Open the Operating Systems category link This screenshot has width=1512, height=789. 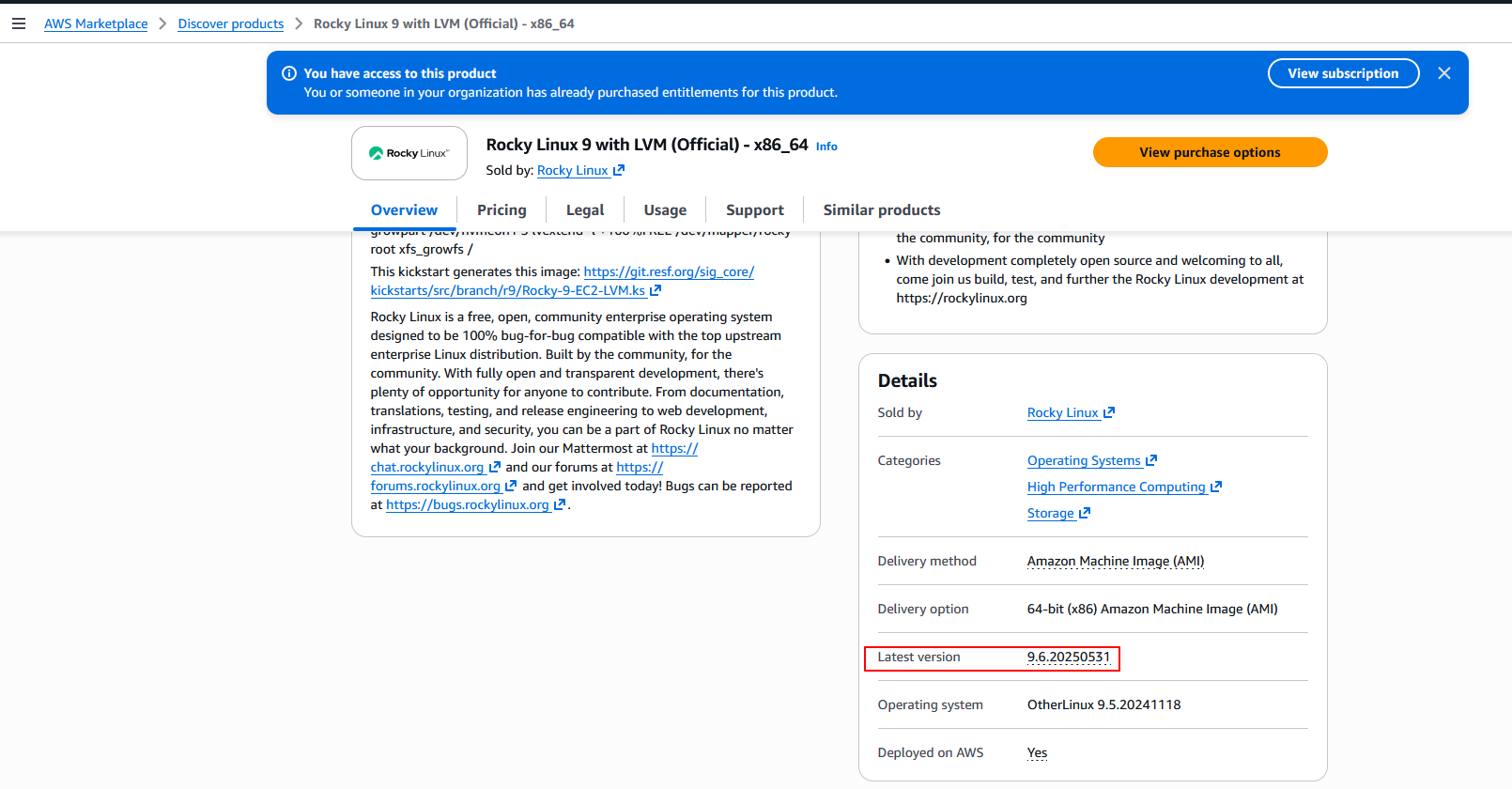pos(1084,460)
